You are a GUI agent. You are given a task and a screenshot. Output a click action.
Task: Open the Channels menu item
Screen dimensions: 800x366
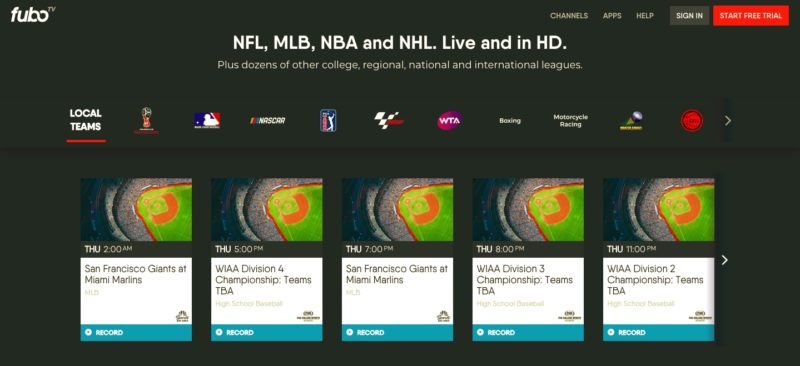(569, 16)
